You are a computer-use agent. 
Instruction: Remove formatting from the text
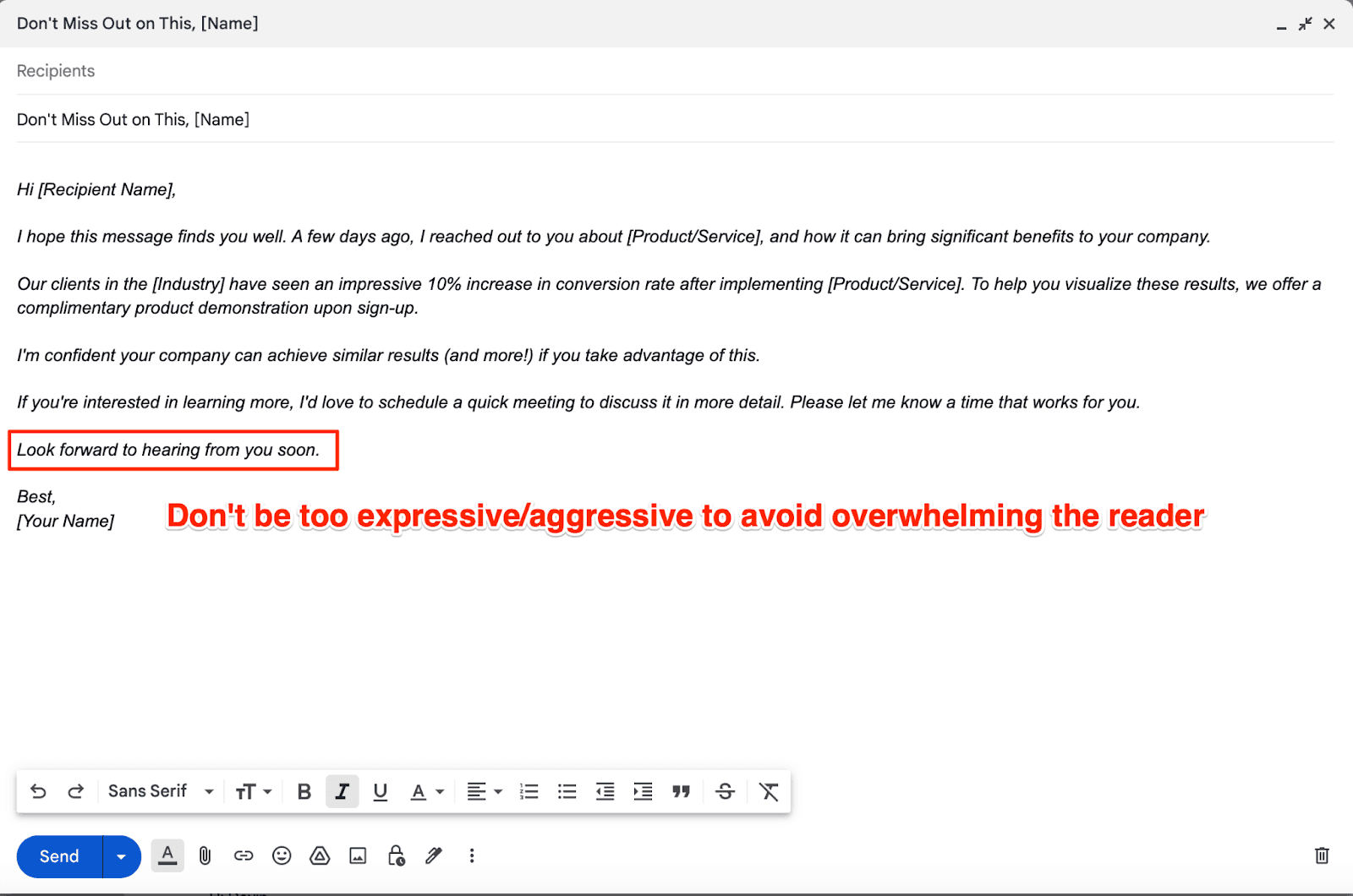point(768,791)
